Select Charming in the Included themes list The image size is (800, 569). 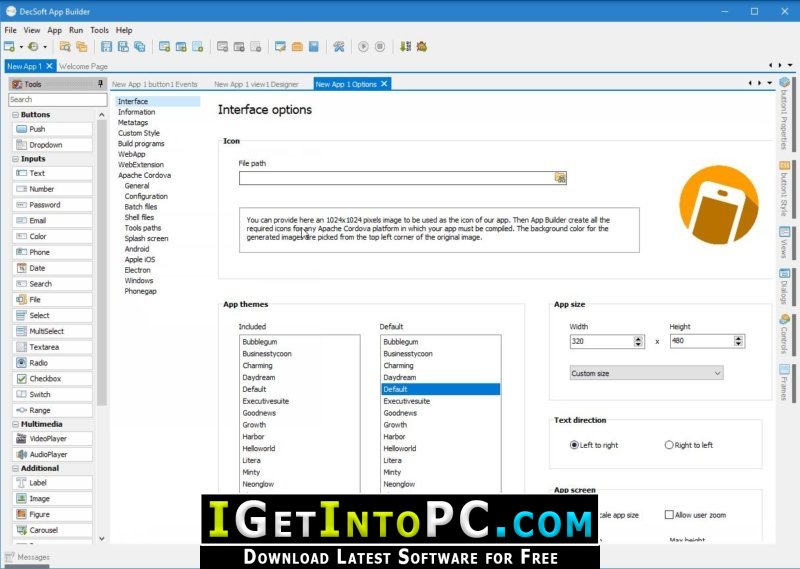click(258, 365)
